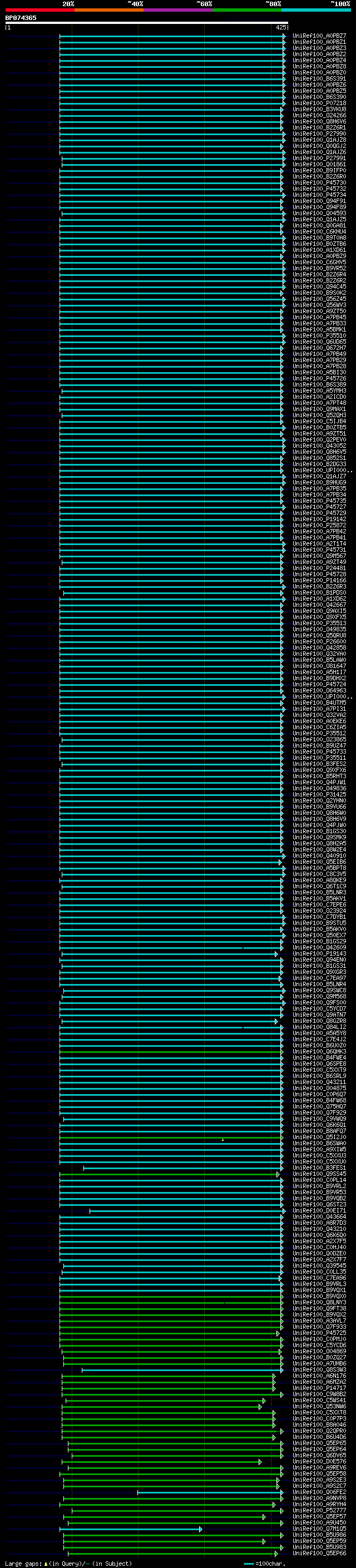This screenshot has width=356, height=1568.
Task: Click the yellow large-gap triangle legend icon
Action: [x=46, y=1563]
